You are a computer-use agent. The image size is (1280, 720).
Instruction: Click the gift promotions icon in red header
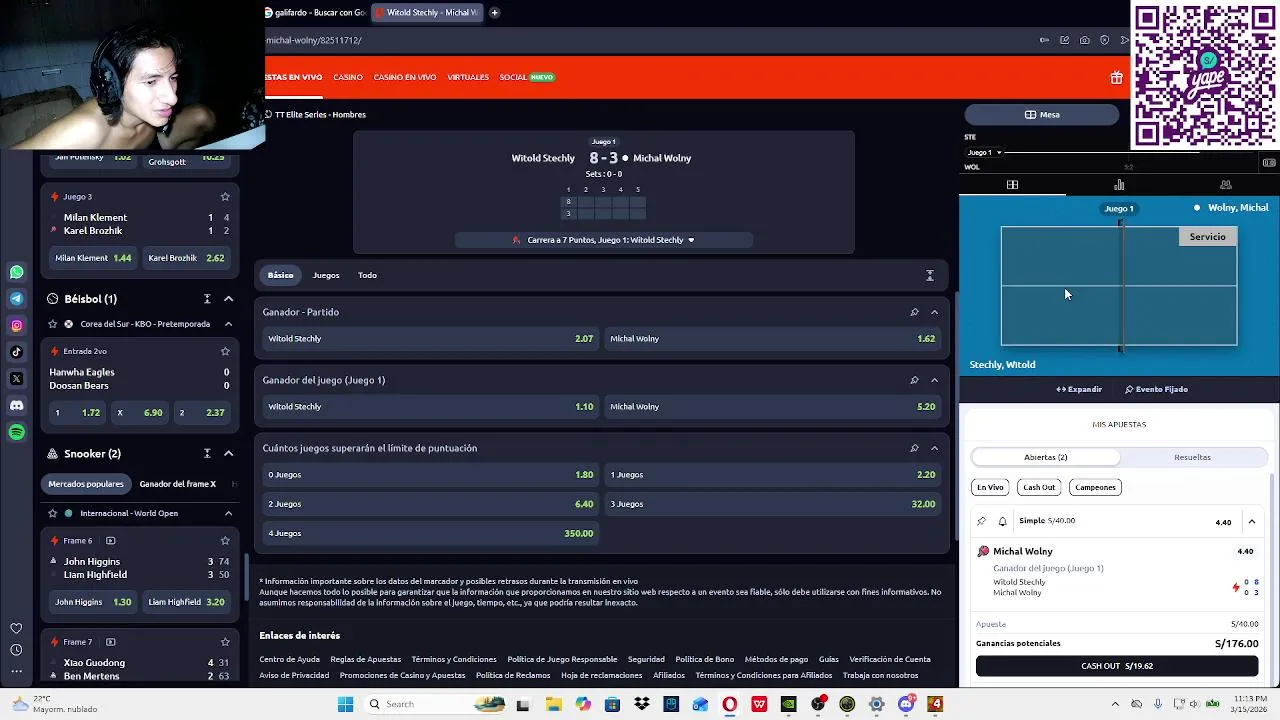1116,77
